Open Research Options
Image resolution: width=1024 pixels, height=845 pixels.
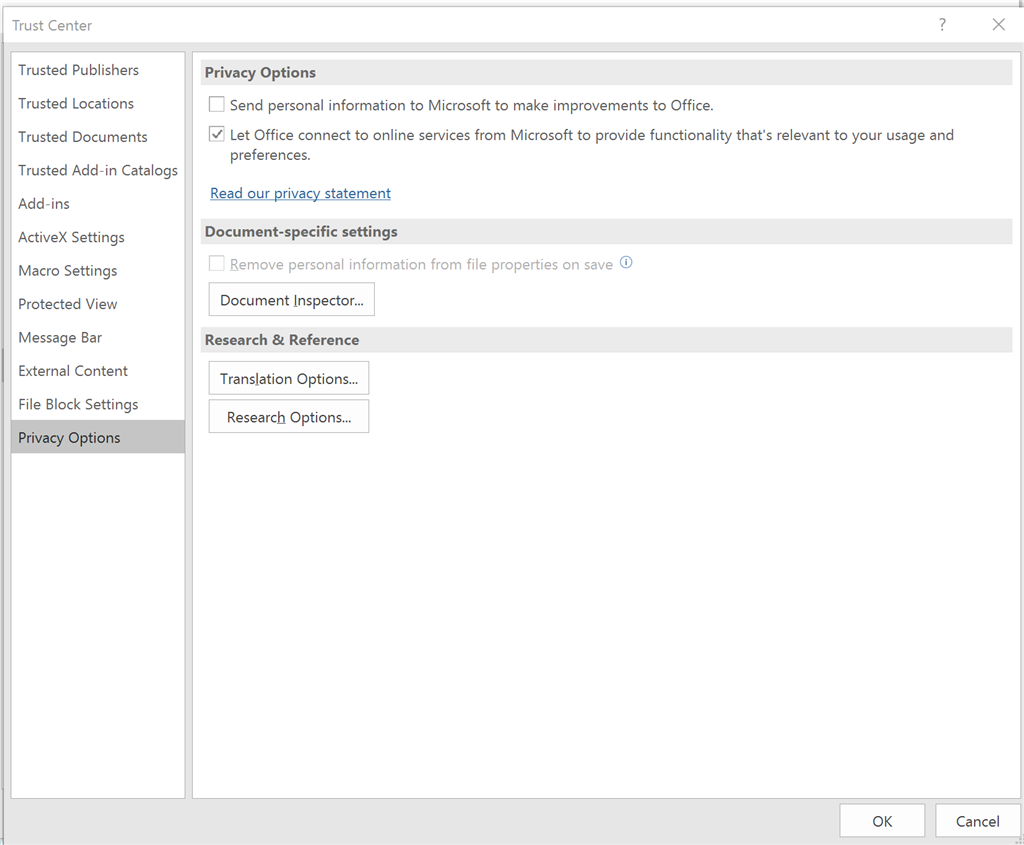tap(289, 417)
